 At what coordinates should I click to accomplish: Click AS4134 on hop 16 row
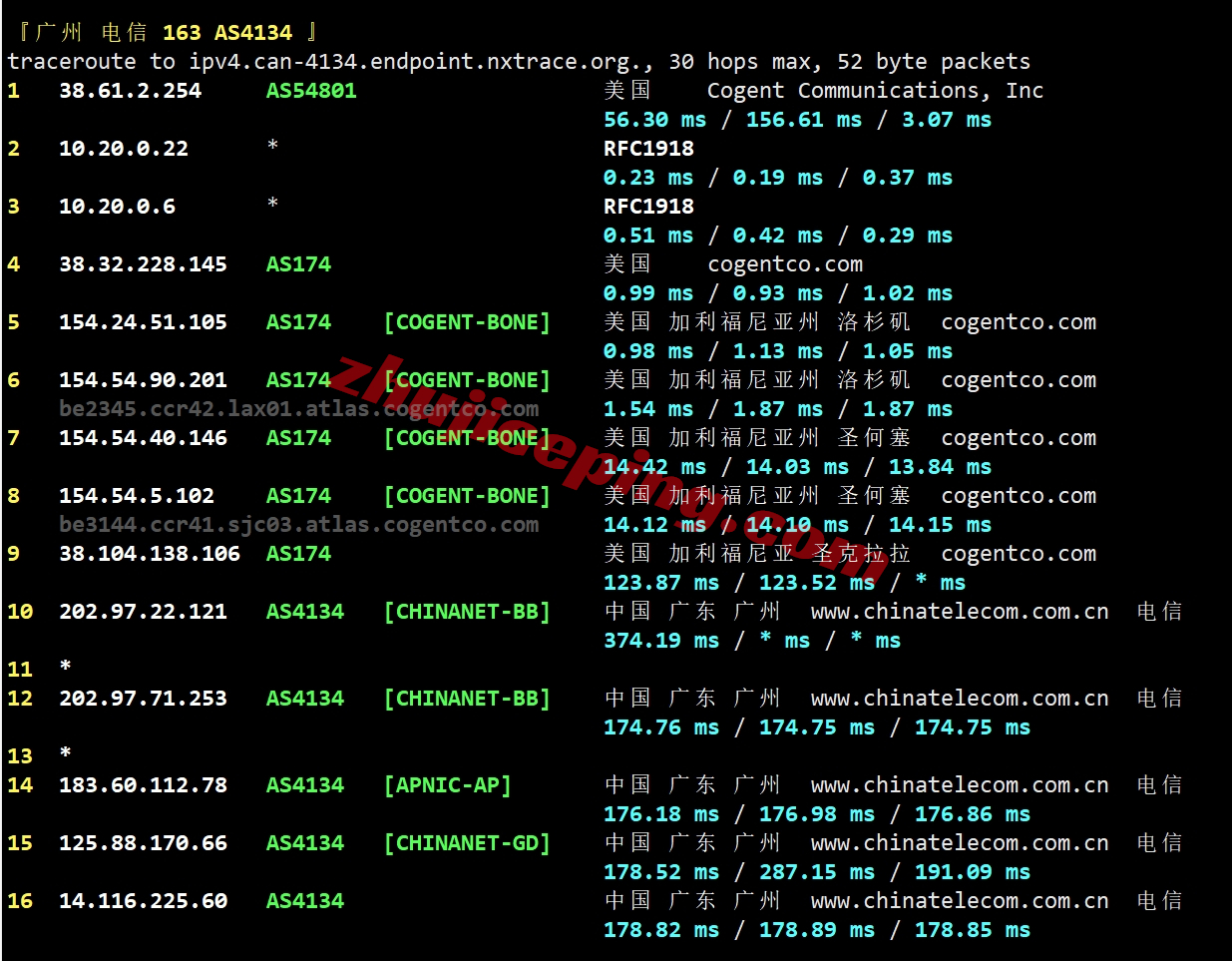[304, 901]
